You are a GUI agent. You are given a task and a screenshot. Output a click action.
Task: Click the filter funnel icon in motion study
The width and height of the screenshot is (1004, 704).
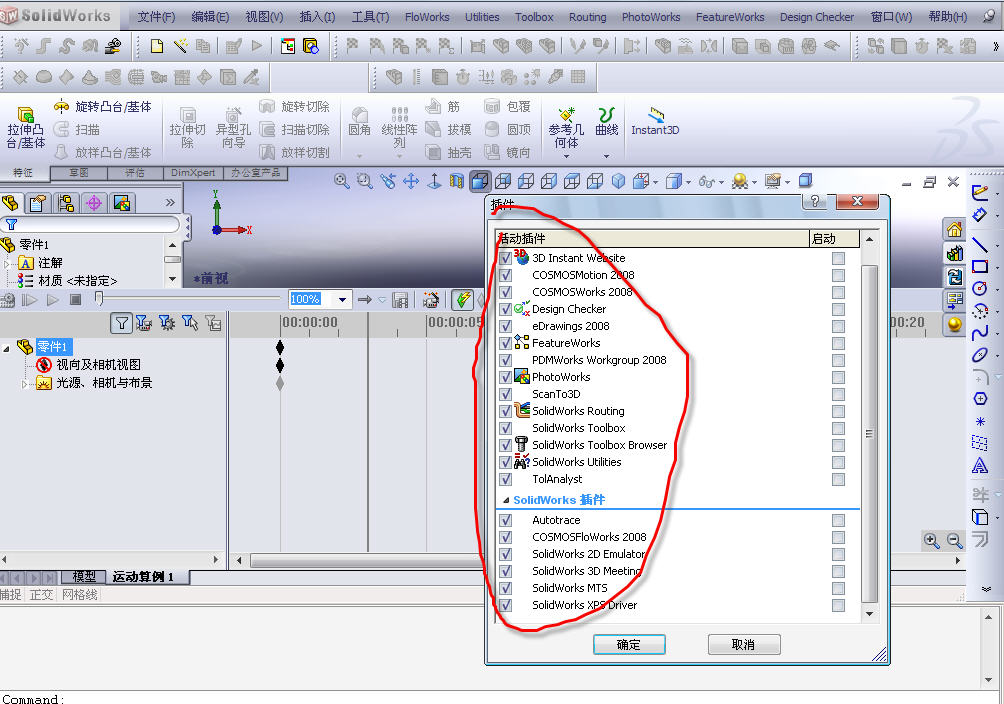[x=121, y=323]
